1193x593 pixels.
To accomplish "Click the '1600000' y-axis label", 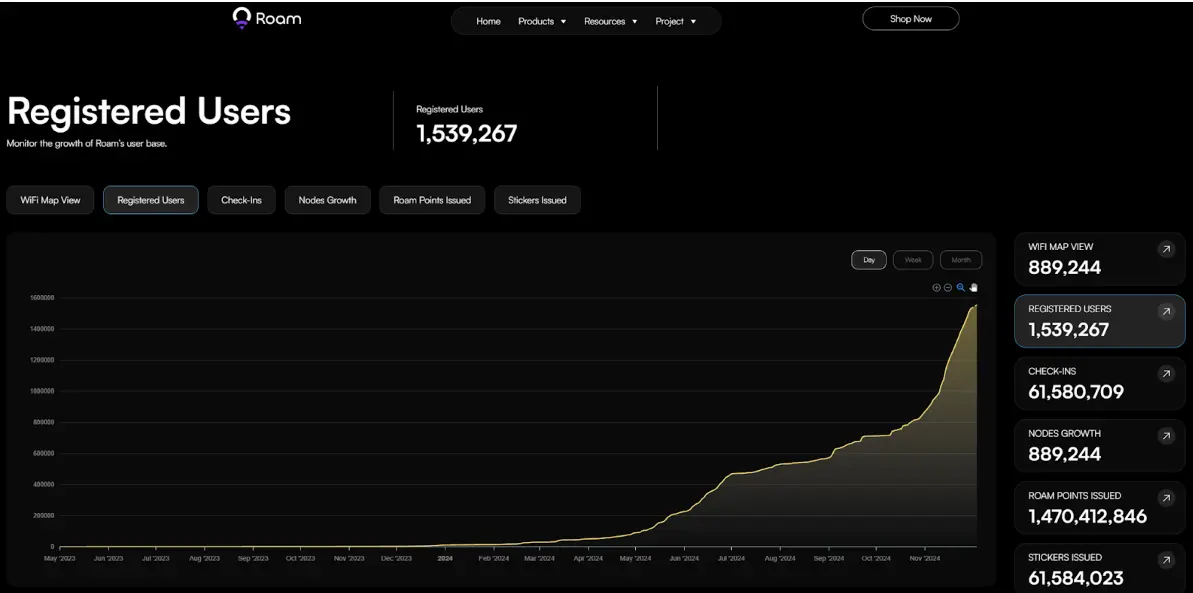I will point(43,298).
